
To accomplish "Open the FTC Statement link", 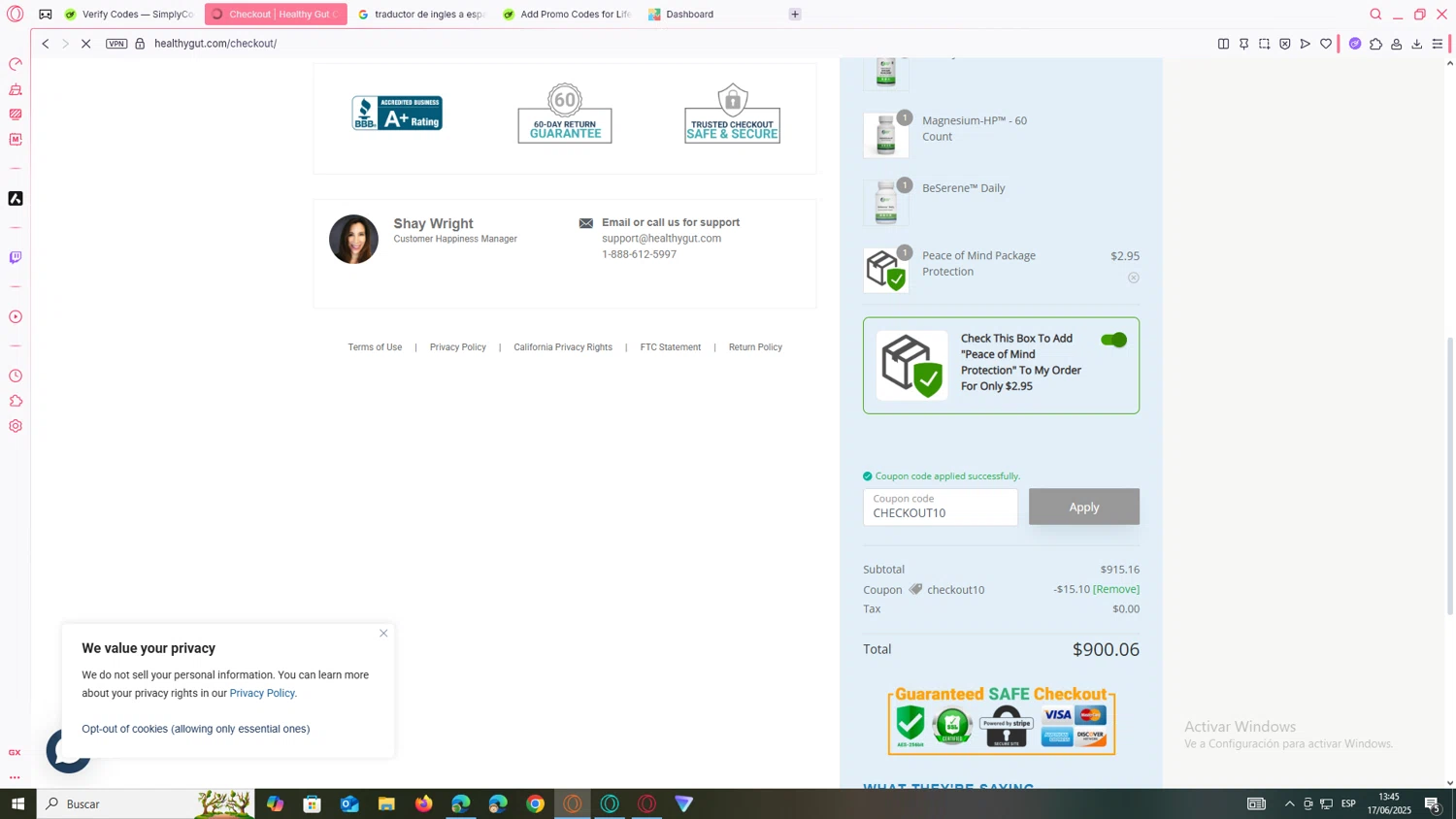I will [671, 347].
